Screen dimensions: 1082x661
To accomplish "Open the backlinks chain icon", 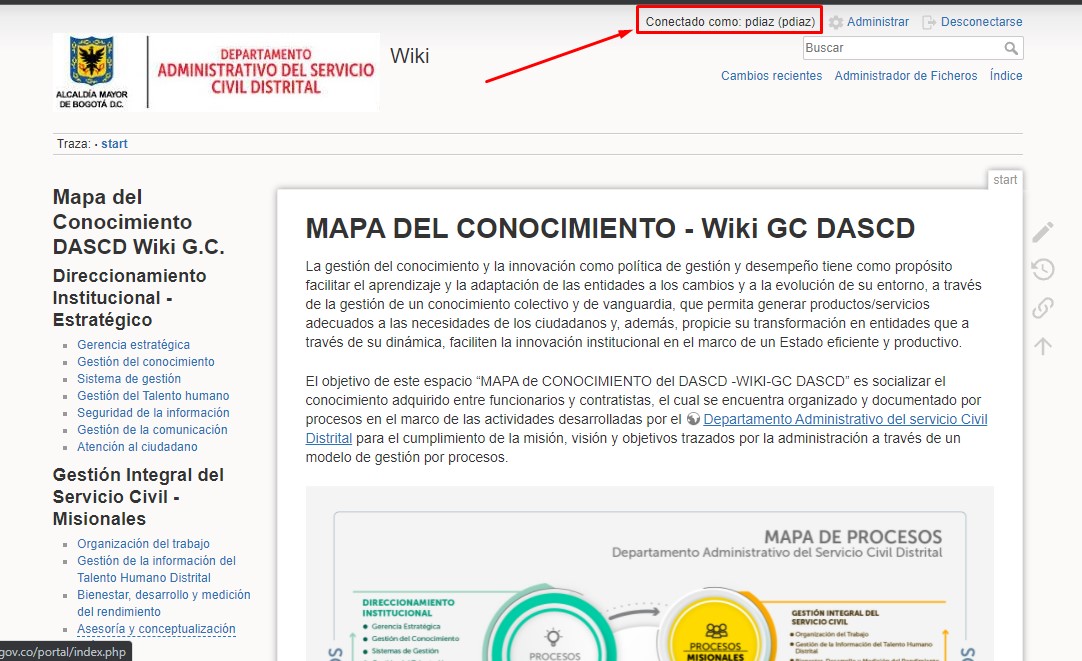I will [x=1043, y=308].
